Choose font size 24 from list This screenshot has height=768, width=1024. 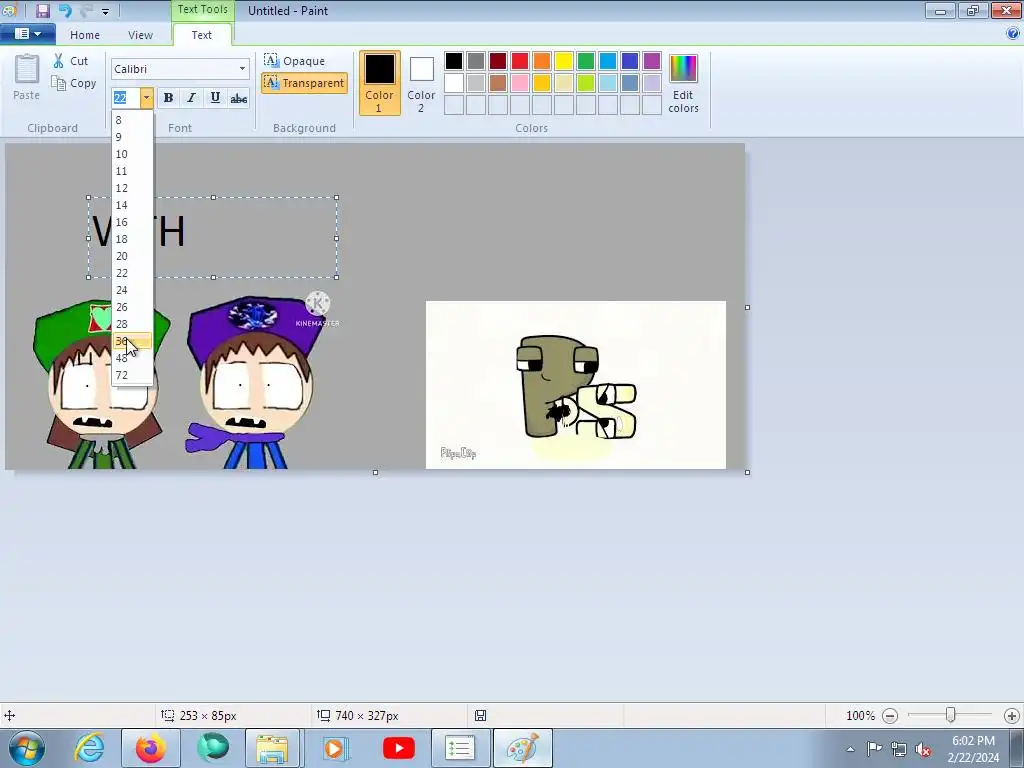coord(133,290)
